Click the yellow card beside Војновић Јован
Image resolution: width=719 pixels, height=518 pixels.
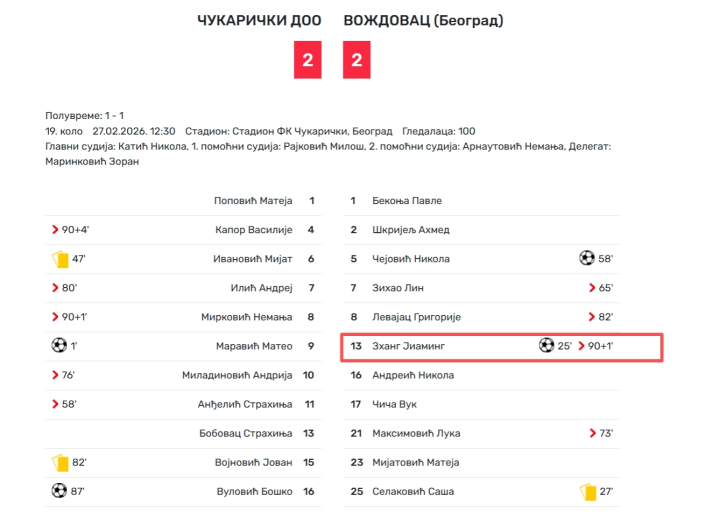(x=59, y=462)
